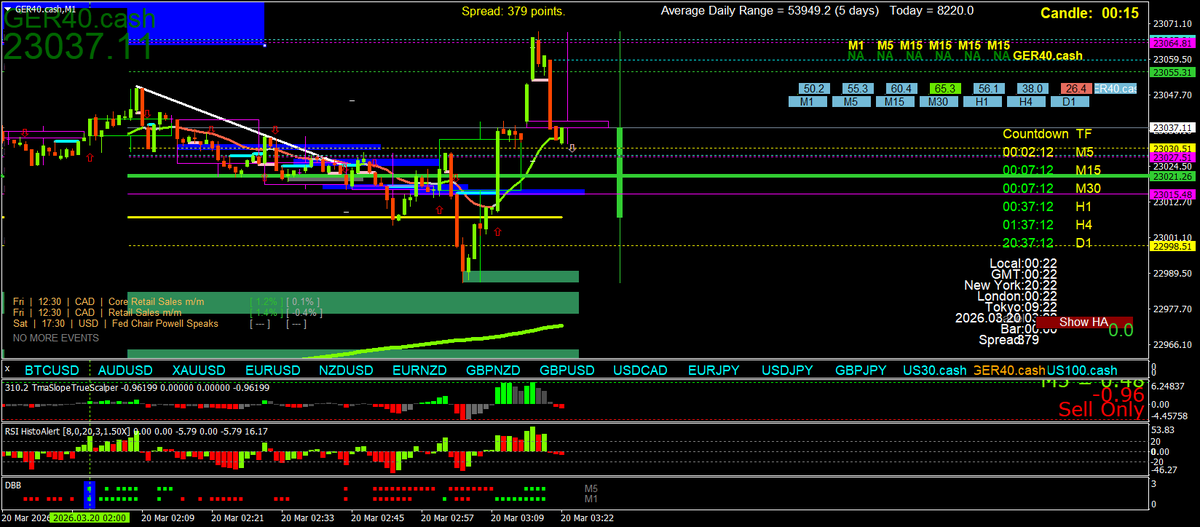1200x527 pixels.
Task: Select the H4 timeframe button
Action: coord(1027,102)
